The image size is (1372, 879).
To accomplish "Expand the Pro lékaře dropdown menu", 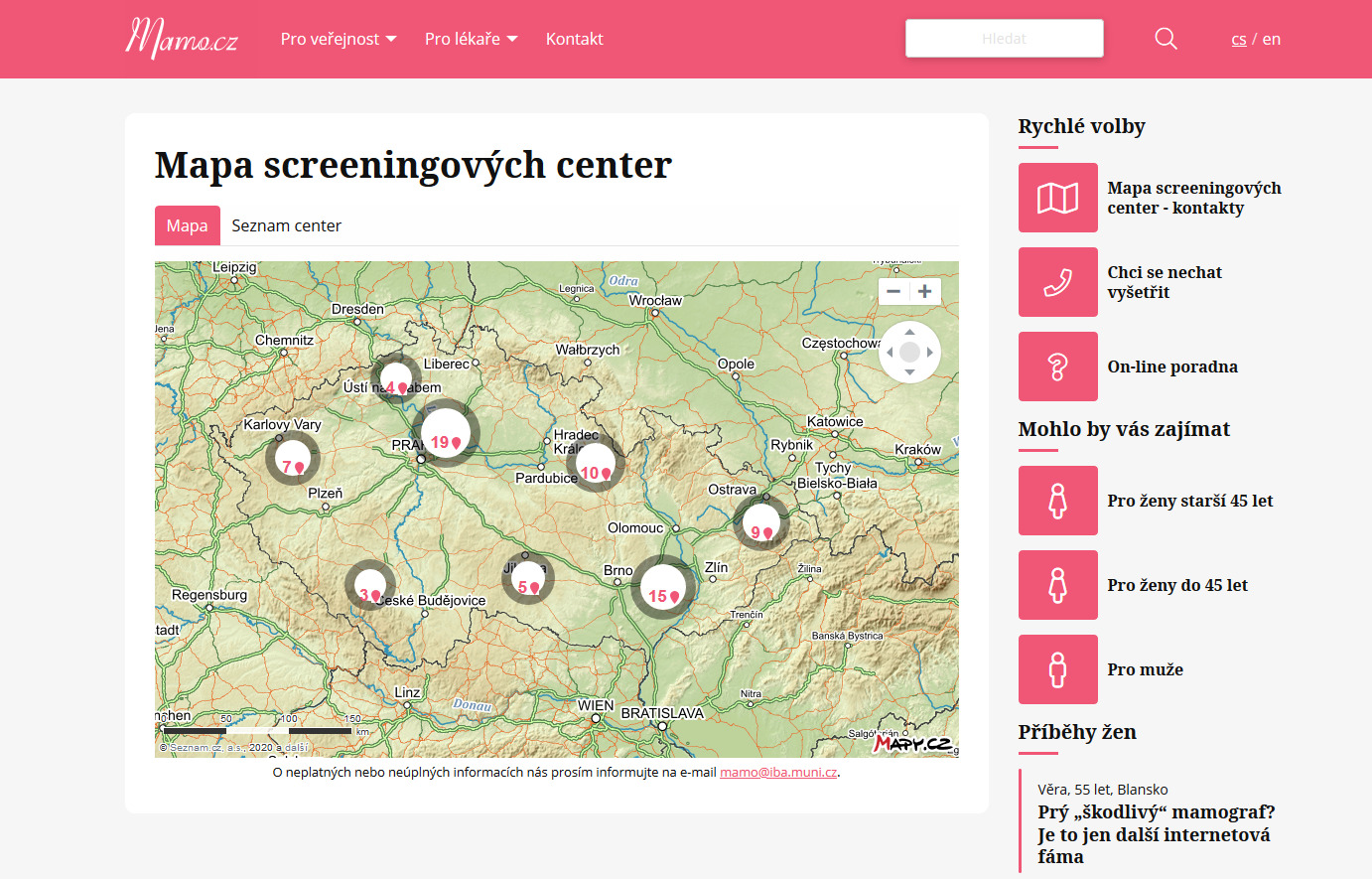I will [472, 39].
